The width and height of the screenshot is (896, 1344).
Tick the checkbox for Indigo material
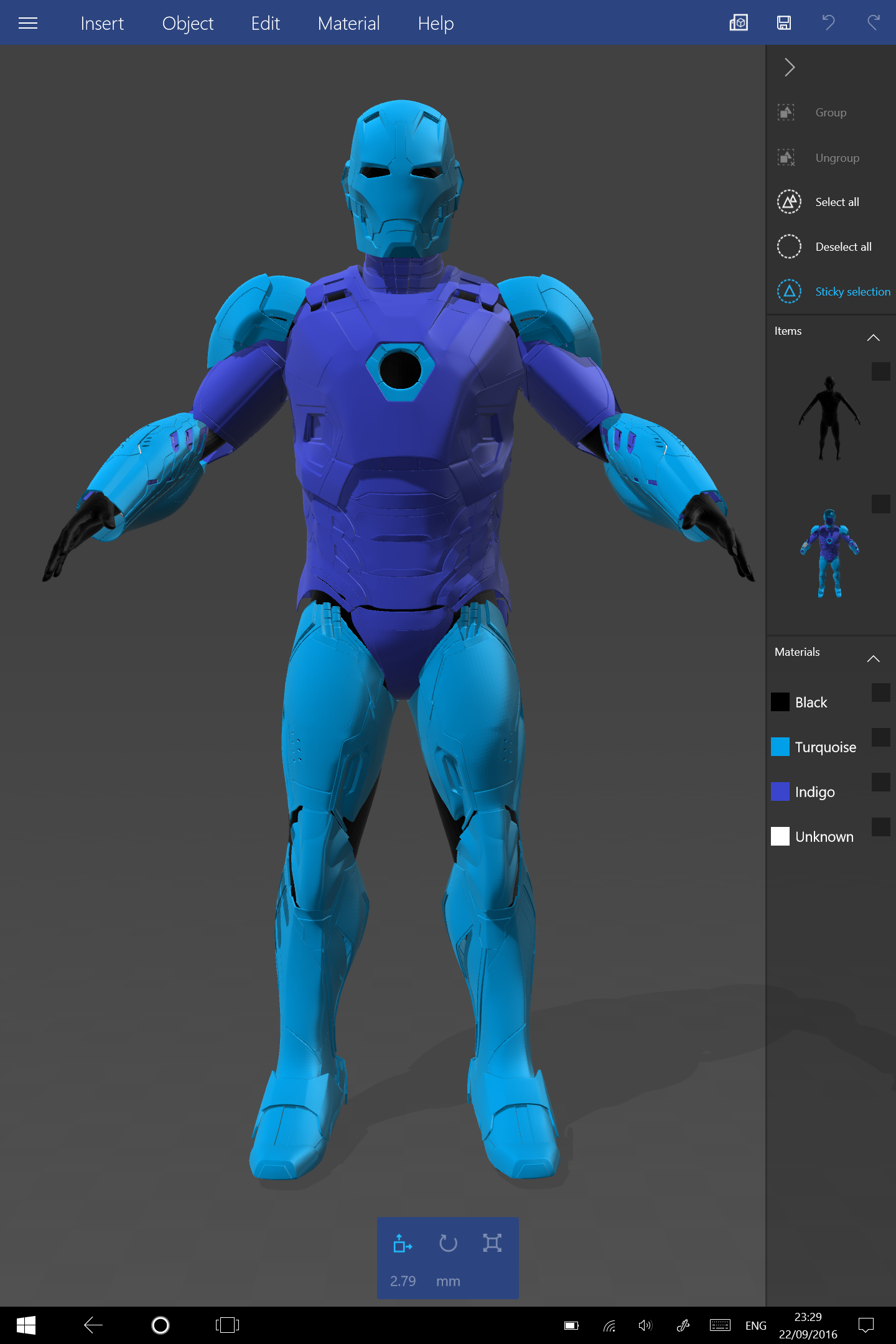click(x=880, y=782)
